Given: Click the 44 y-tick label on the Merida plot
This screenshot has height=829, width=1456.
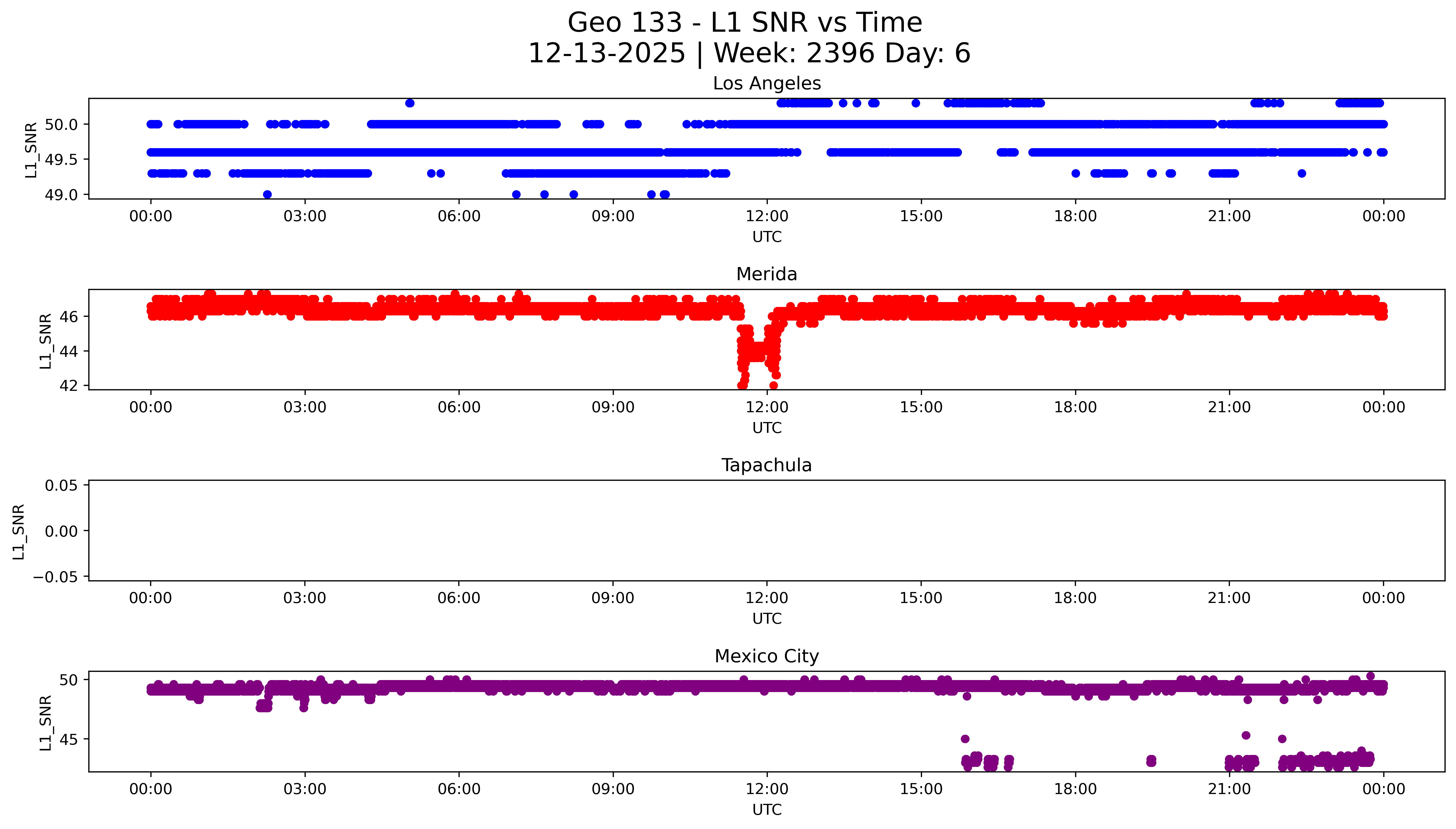Looking at the screenshot, I should [68, 351].
